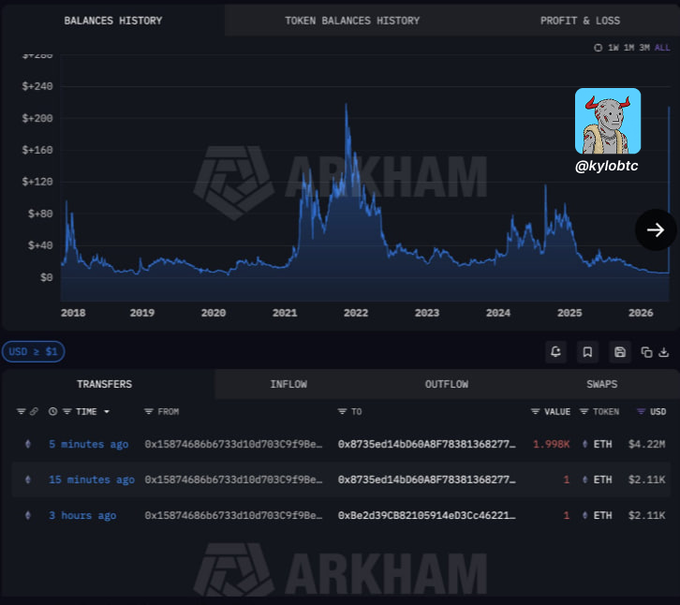This screenshot has width=680, height=605.
Task: Open the Swaps tab
Action: coord(602,384)
